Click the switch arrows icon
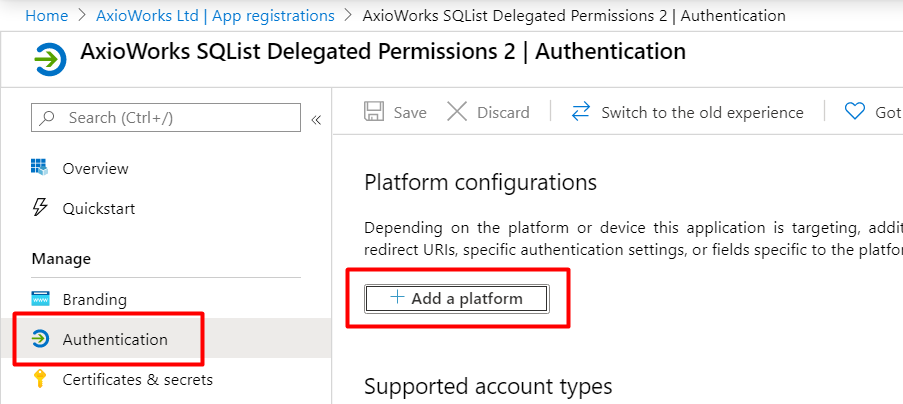This screenshot has height=404, width=903. (x=580, y=112)
